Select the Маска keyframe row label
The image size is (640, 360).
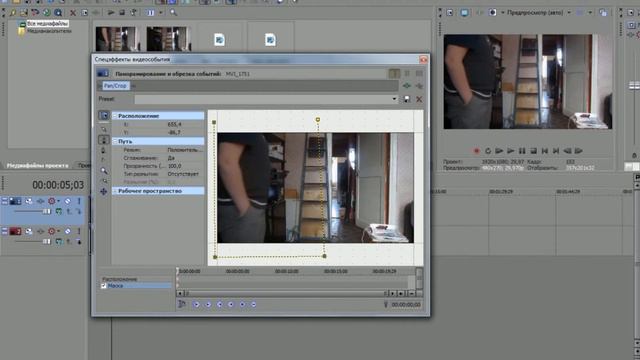tap(116, 286)
